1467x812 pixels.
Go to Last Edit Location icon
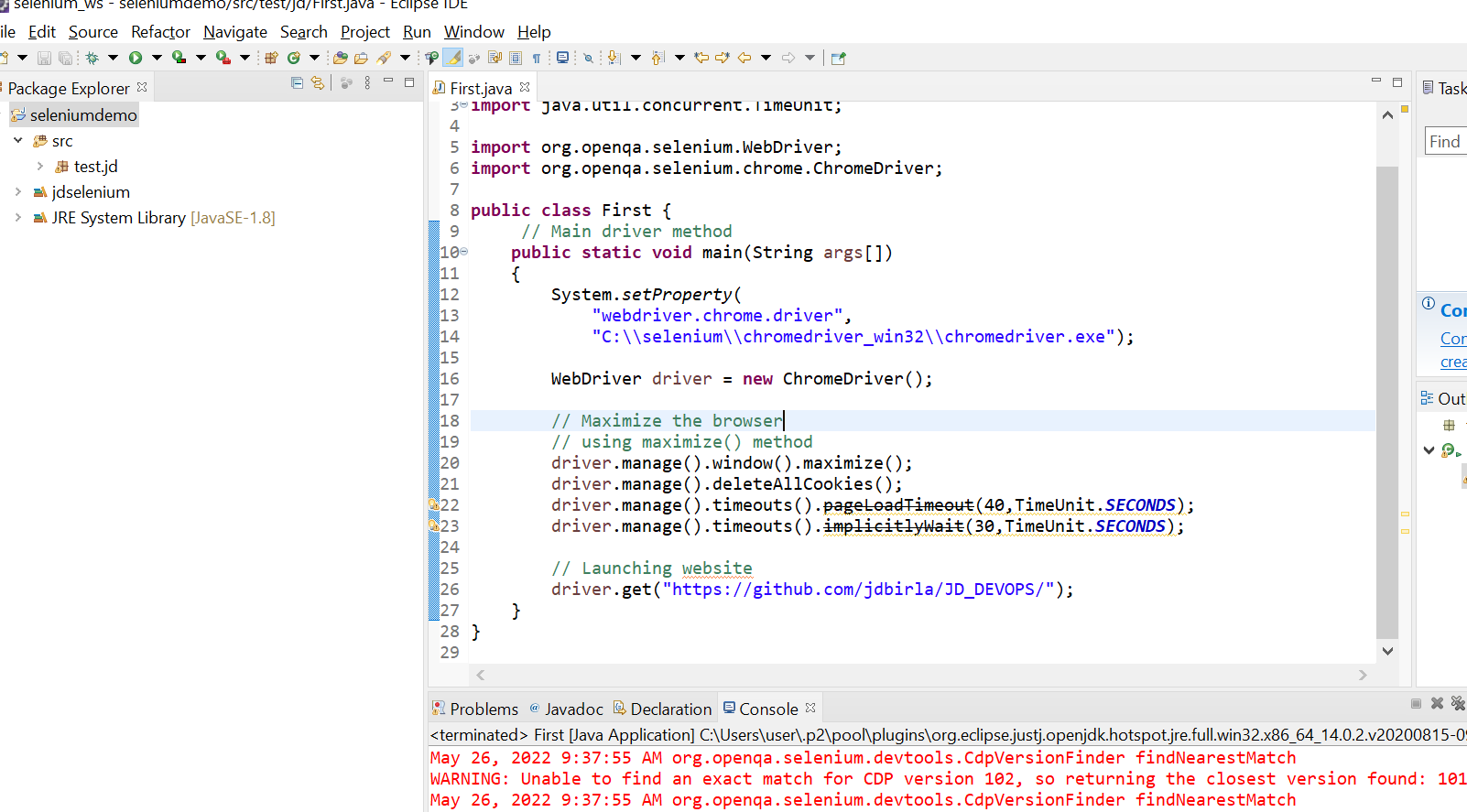click(701, 58)
